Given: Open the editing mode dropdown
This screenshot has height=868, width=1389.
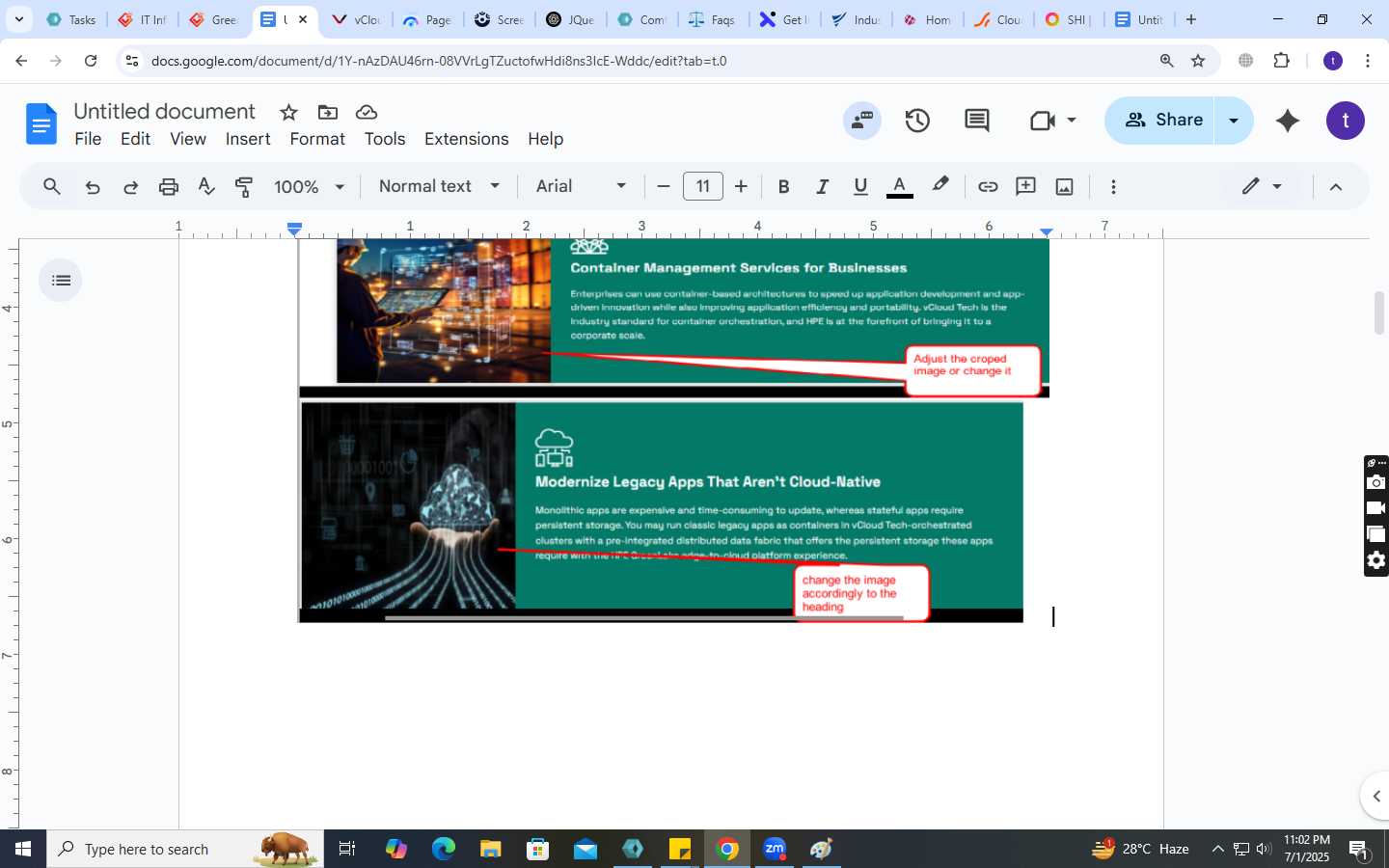Looking at the screenshot, I should pos(1262,186).
